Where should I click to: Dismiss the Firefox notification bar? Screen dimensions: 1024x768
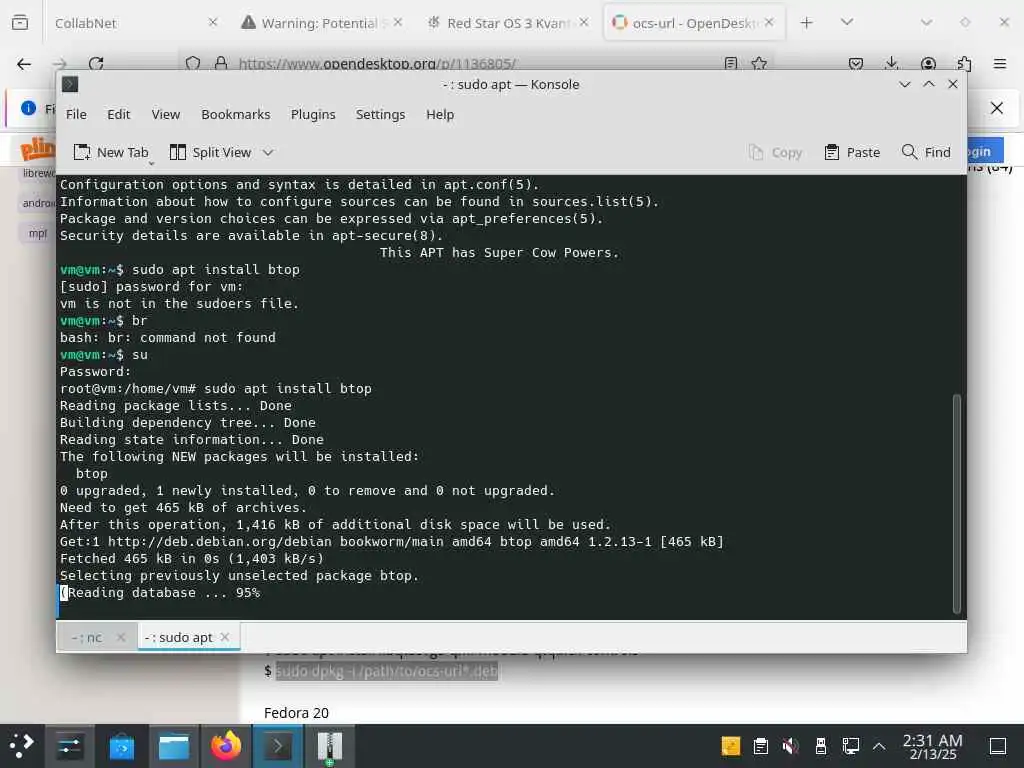(x=997, y=108)
